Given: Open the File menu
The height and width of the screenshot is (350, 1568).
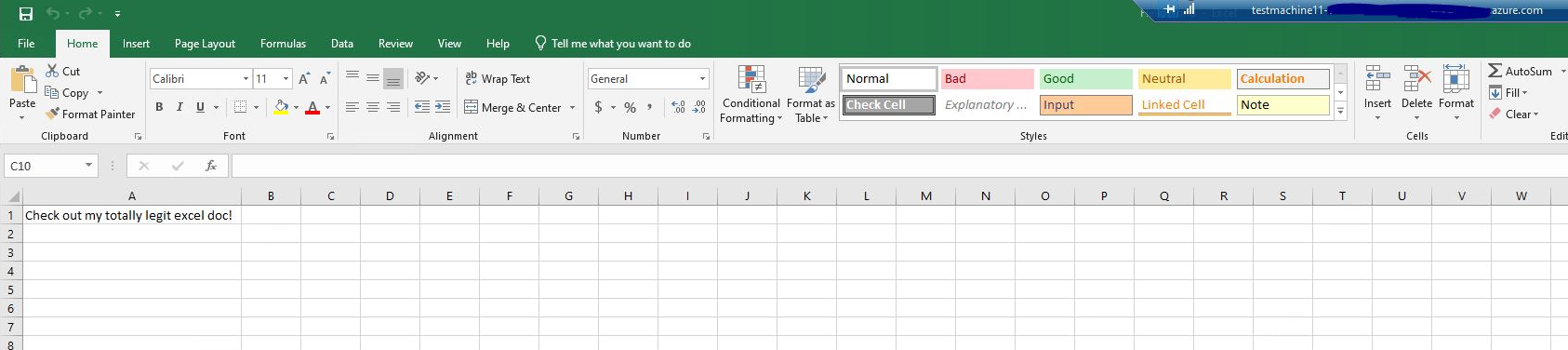Looking at the screenshot, I should [26, 44].
